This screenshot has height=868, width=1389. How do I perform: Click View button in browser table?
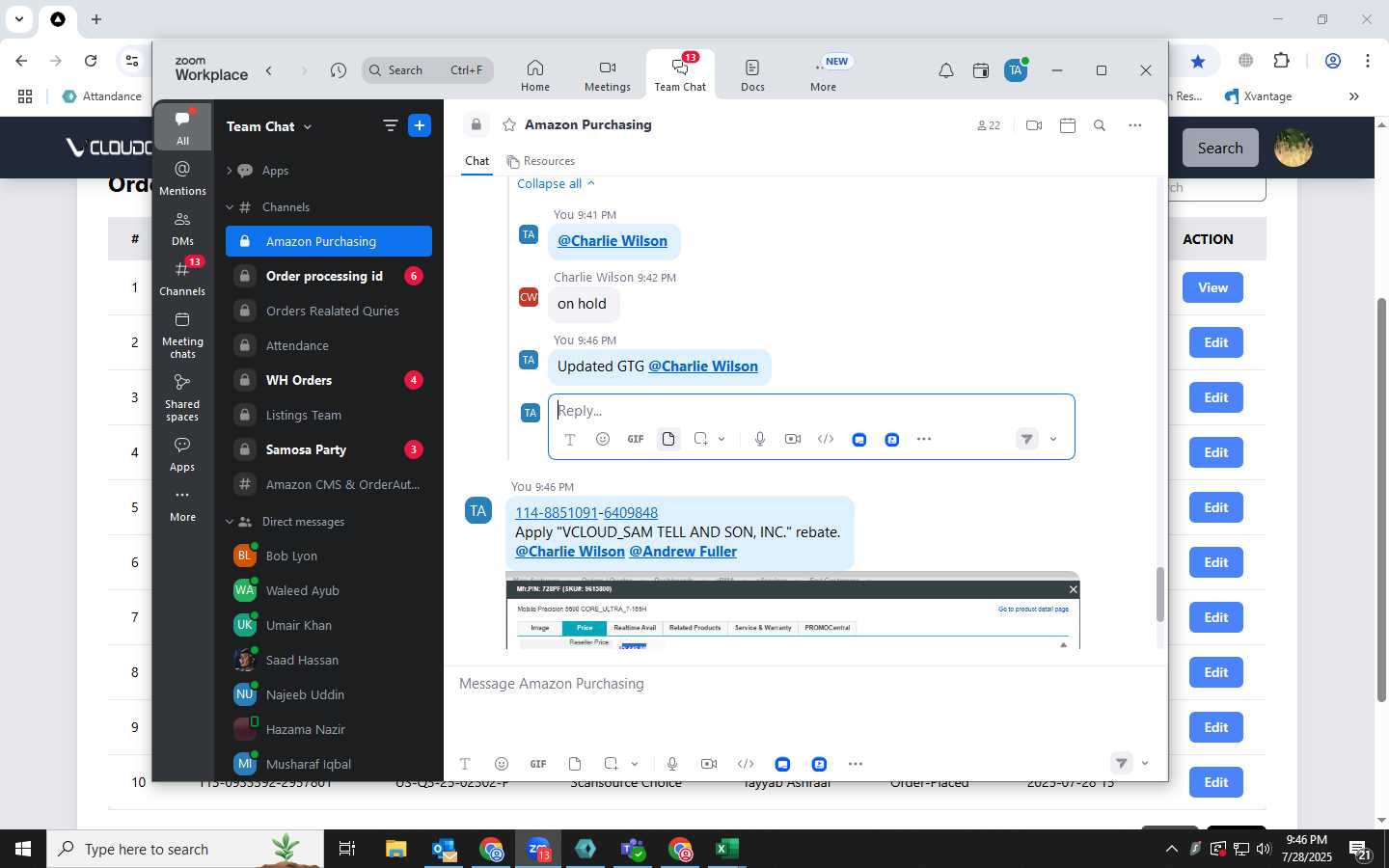1212,287
